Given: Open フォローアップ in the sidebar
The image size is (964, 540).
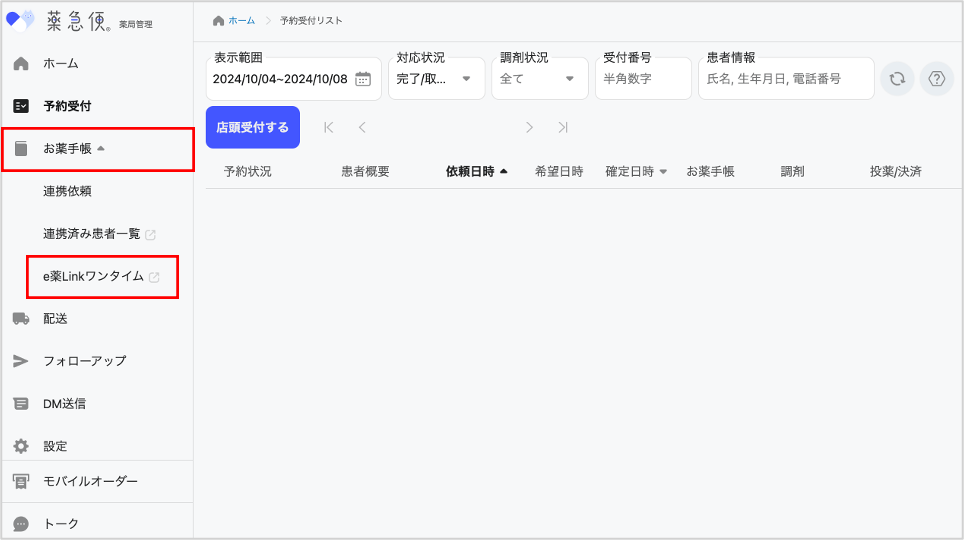Looking at the screenshot, I should tap(84, 361).
